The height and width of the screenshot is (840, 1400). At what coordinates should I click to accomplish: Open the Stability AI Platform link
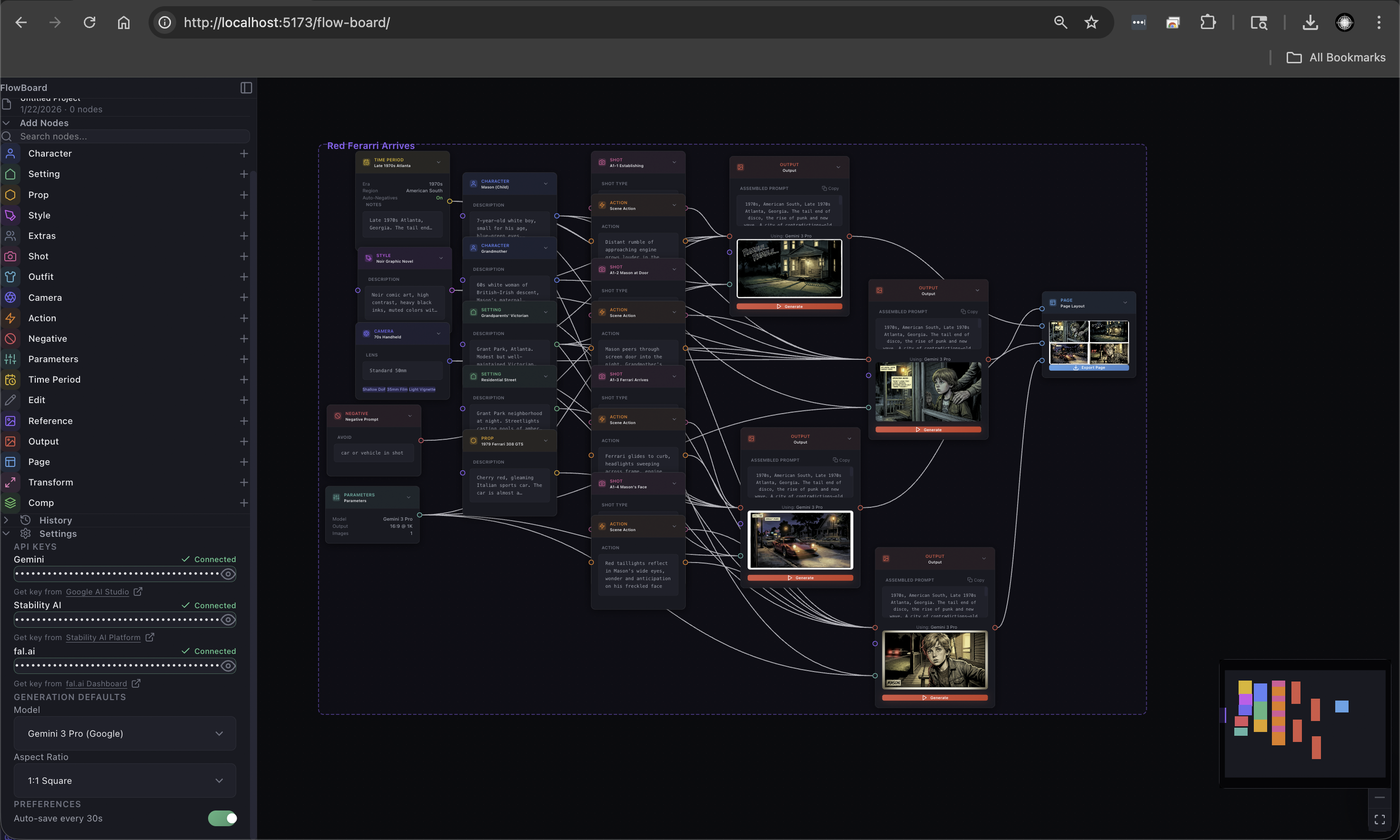(x=103, y=637)
